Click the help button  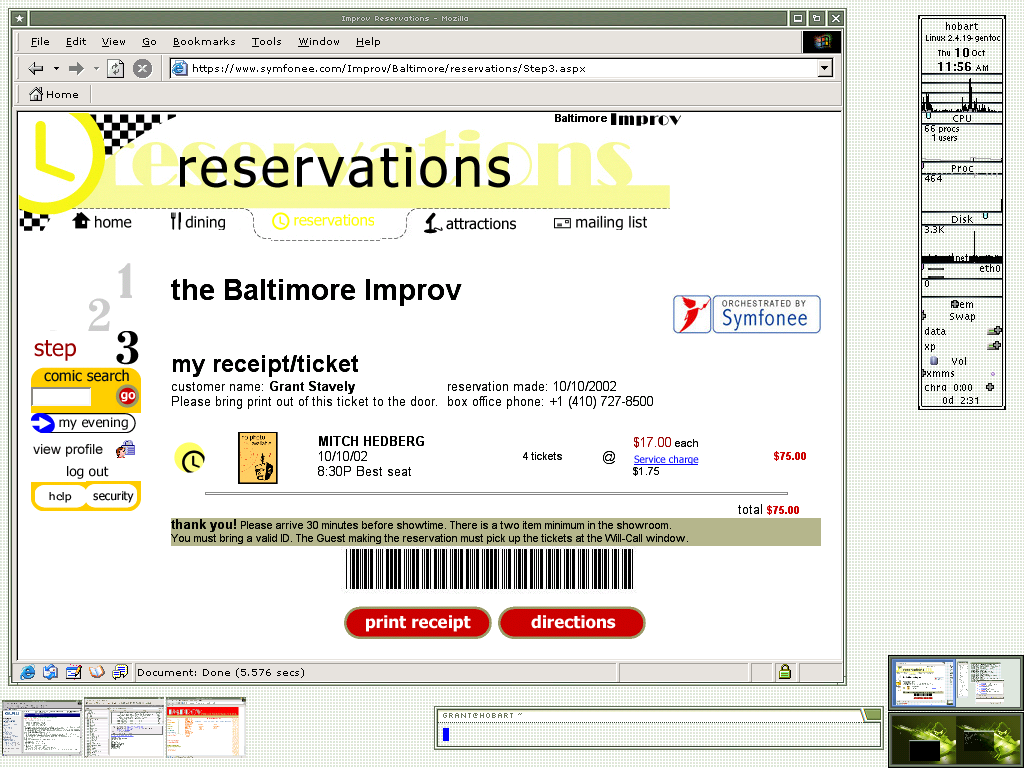point(60,496)
